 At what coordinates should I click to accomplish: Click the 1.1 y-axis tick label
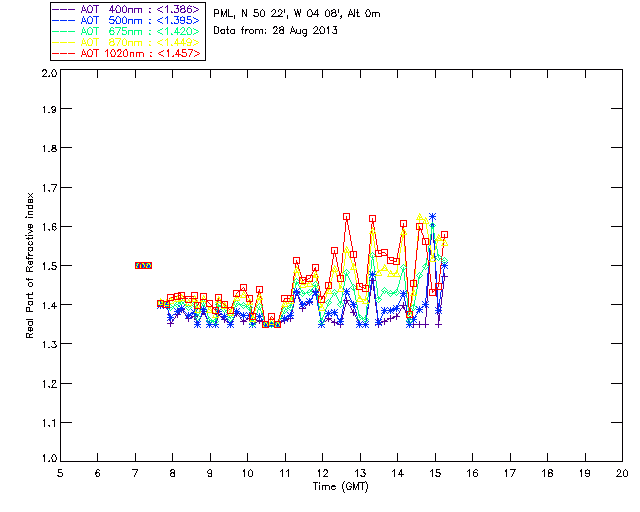point(49,423)
